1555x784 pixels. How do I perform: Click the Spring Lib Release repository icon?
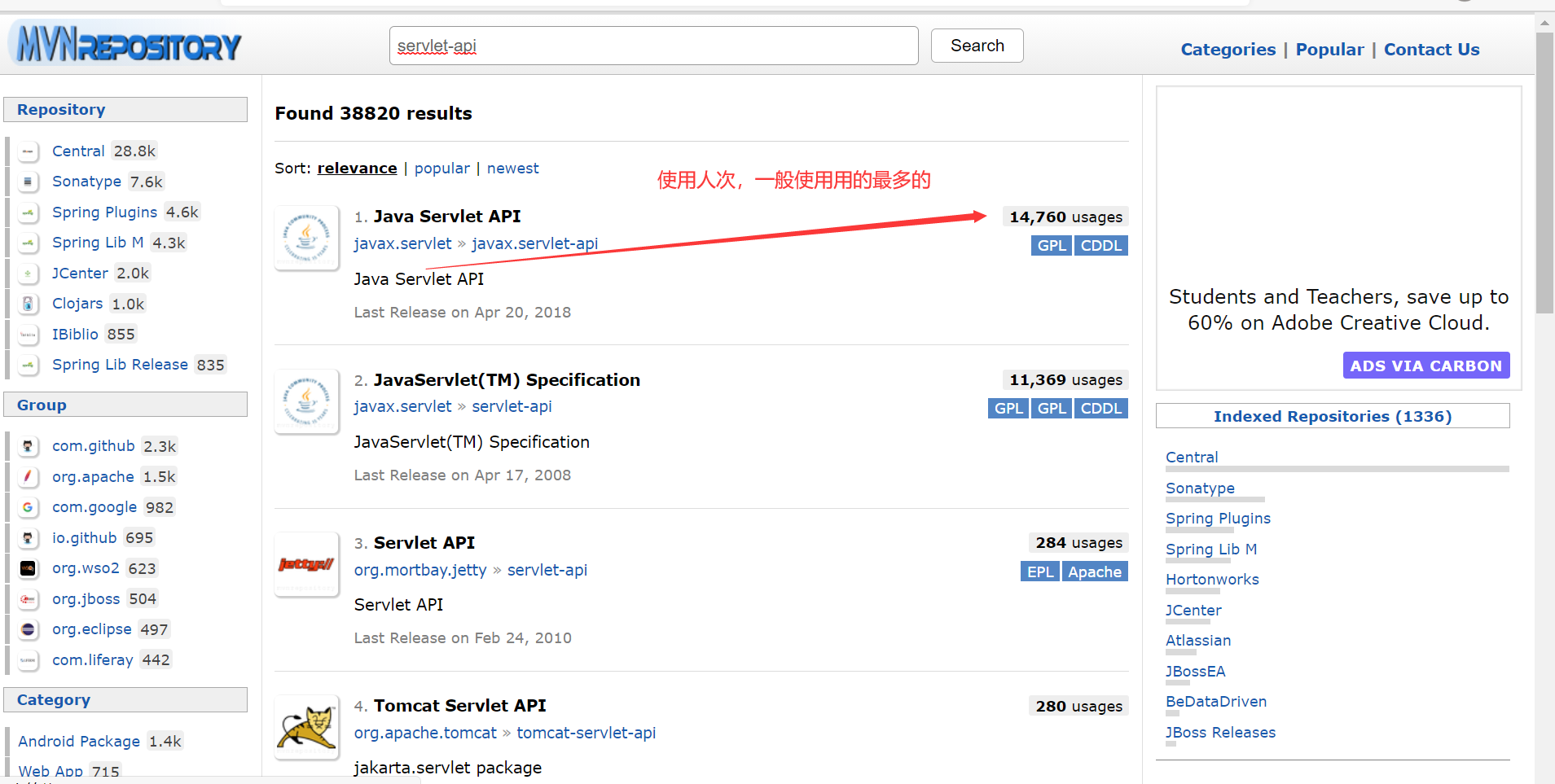coord(29,365)
